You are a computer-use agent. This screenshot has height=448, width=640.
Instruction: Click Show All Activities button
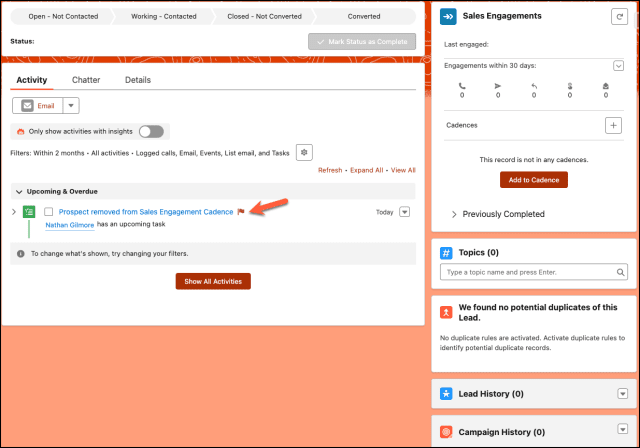213,281
